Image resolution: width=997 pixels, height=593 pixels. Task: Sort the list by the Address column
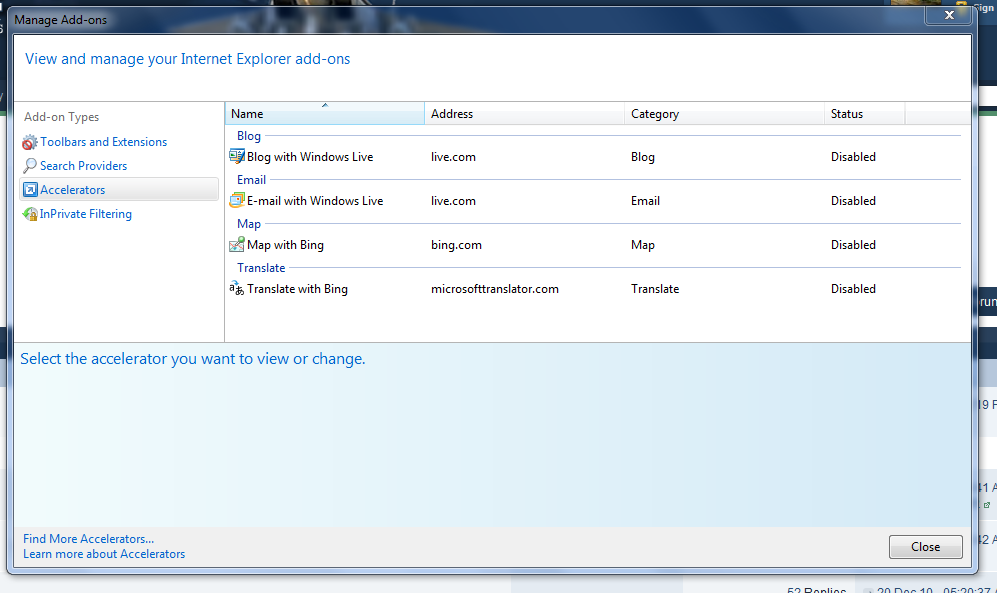coord(525,114)
